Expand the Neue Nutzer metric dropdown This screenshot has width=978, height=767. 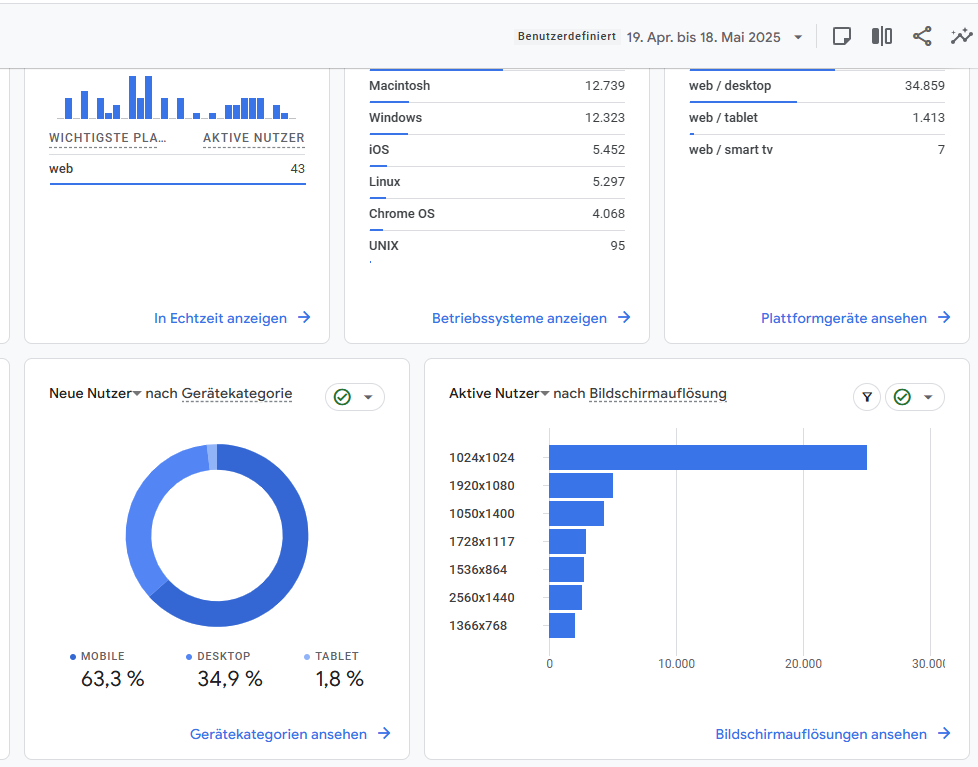click(x=137, y=394)
